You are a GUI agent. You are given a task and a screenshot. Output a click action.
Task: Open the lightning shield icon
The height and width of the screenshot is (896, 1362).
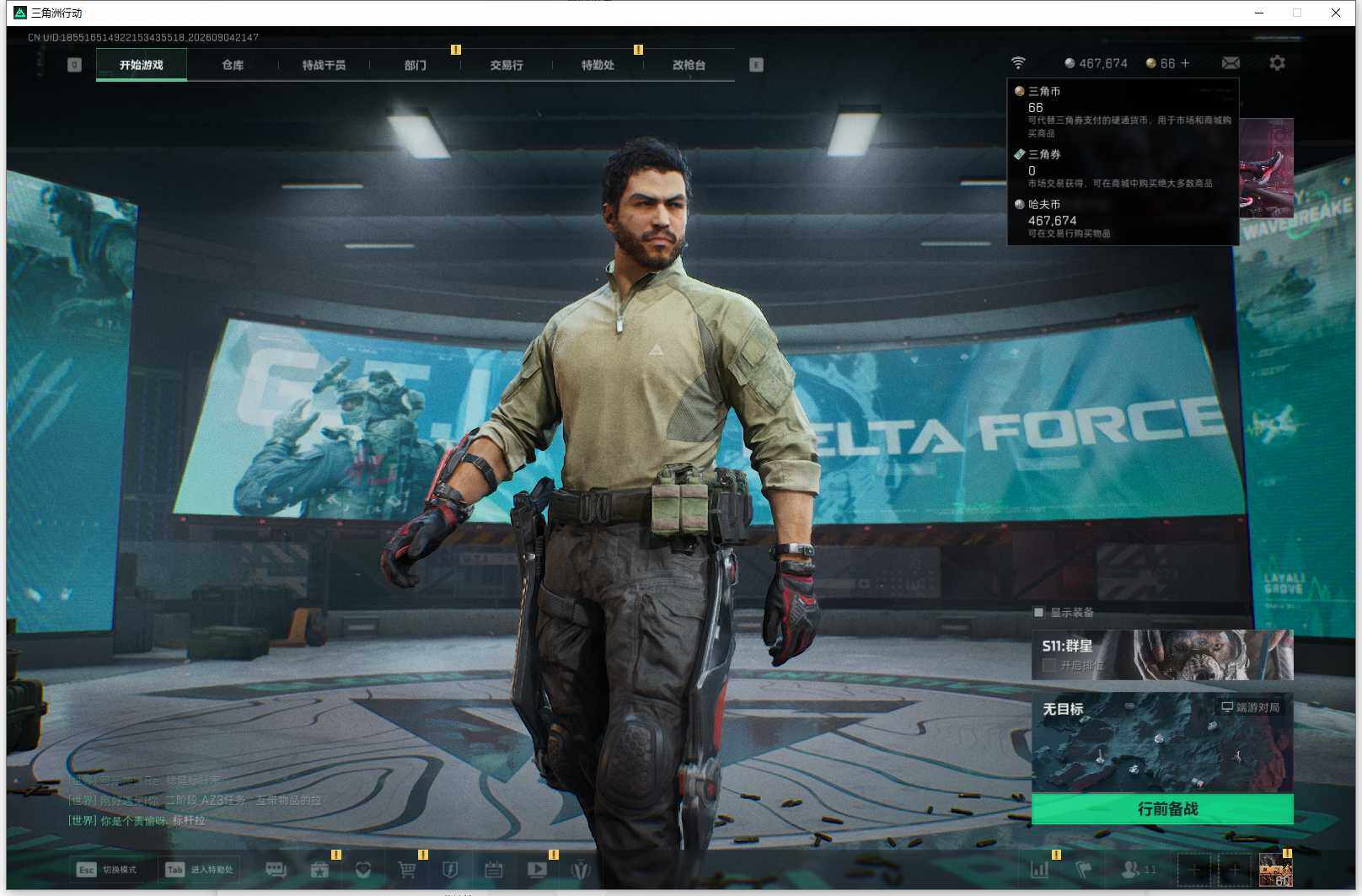(451, 870)
